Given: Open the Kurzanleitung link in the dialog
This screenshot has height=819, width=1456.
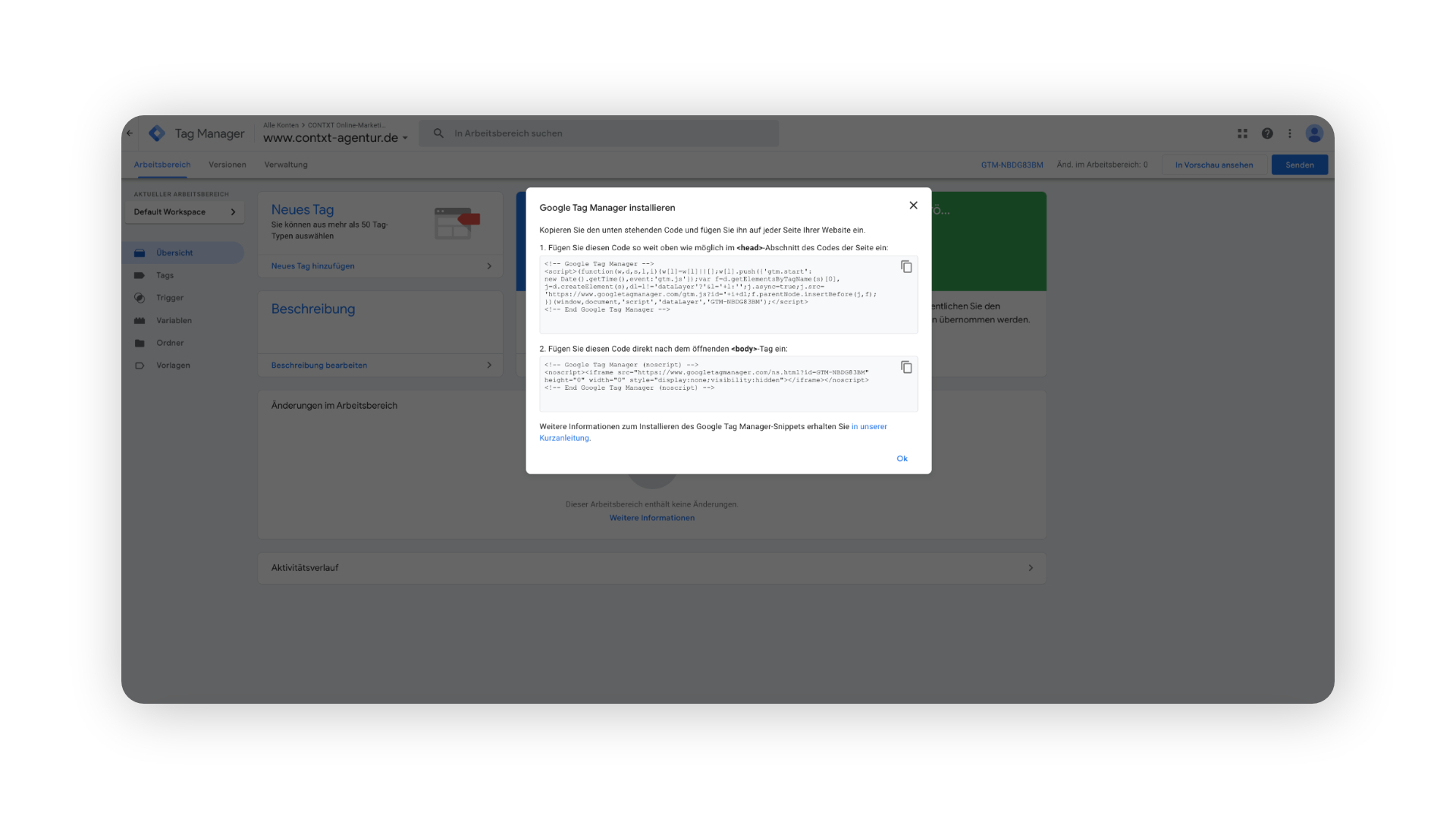Looking at the screenshot, I should 713,432.
